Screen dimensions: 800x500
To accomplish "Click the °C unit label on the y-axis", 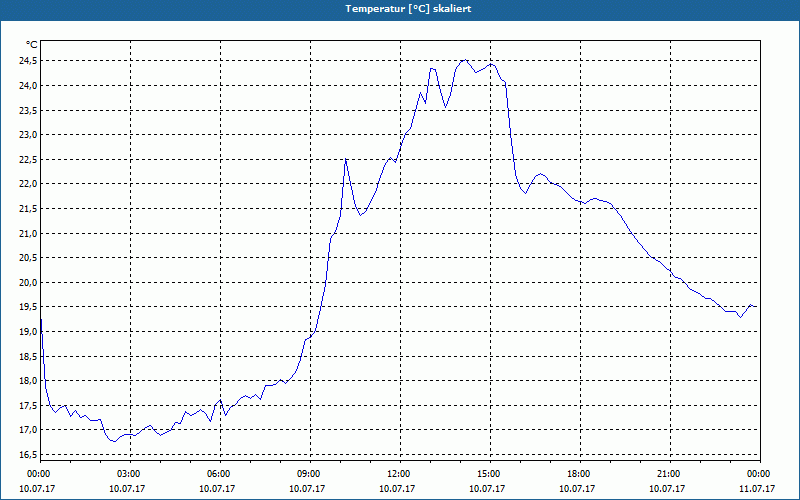I will (x=32, y=45).
